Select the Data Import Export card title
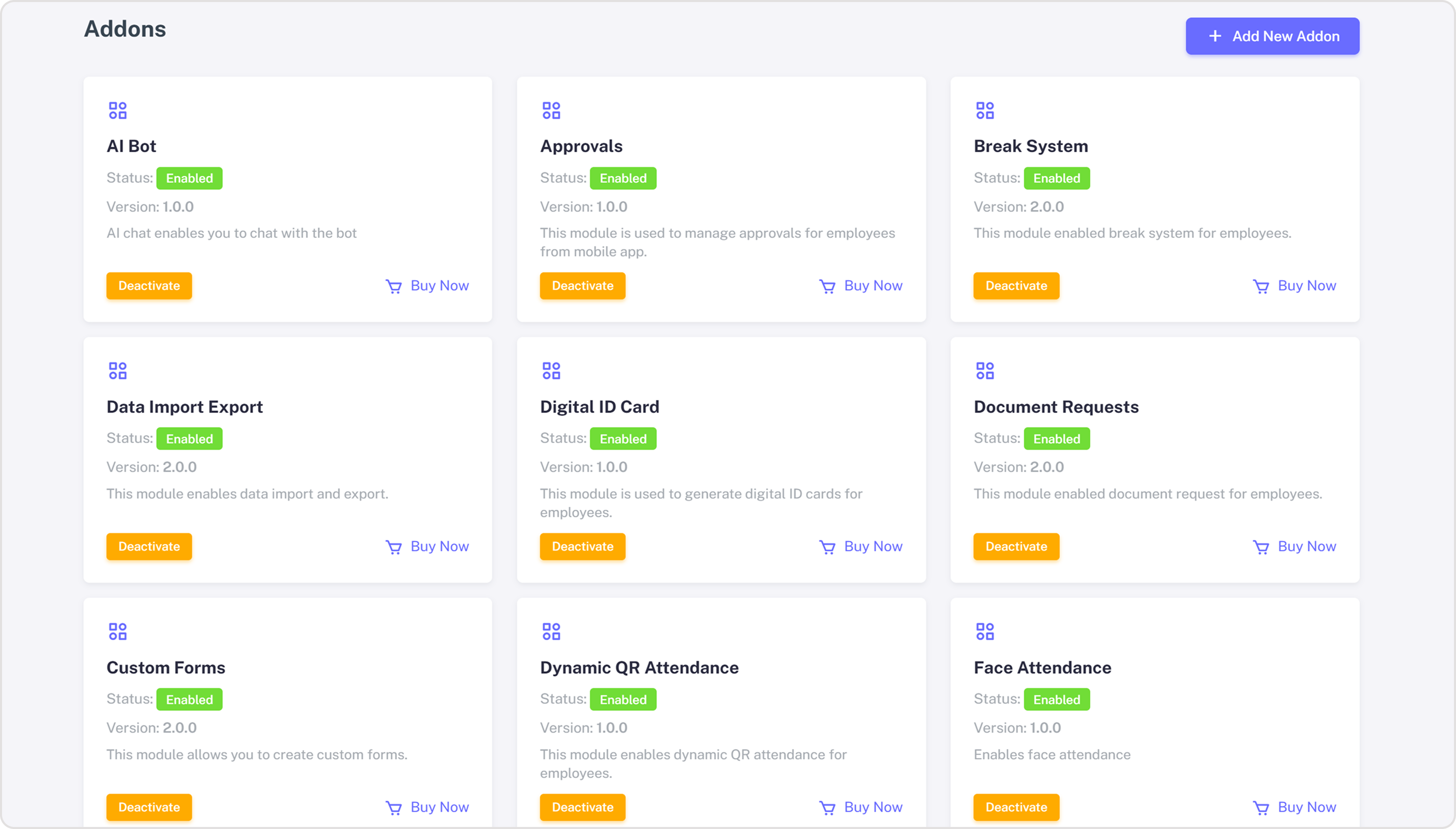 coord(184,407)
